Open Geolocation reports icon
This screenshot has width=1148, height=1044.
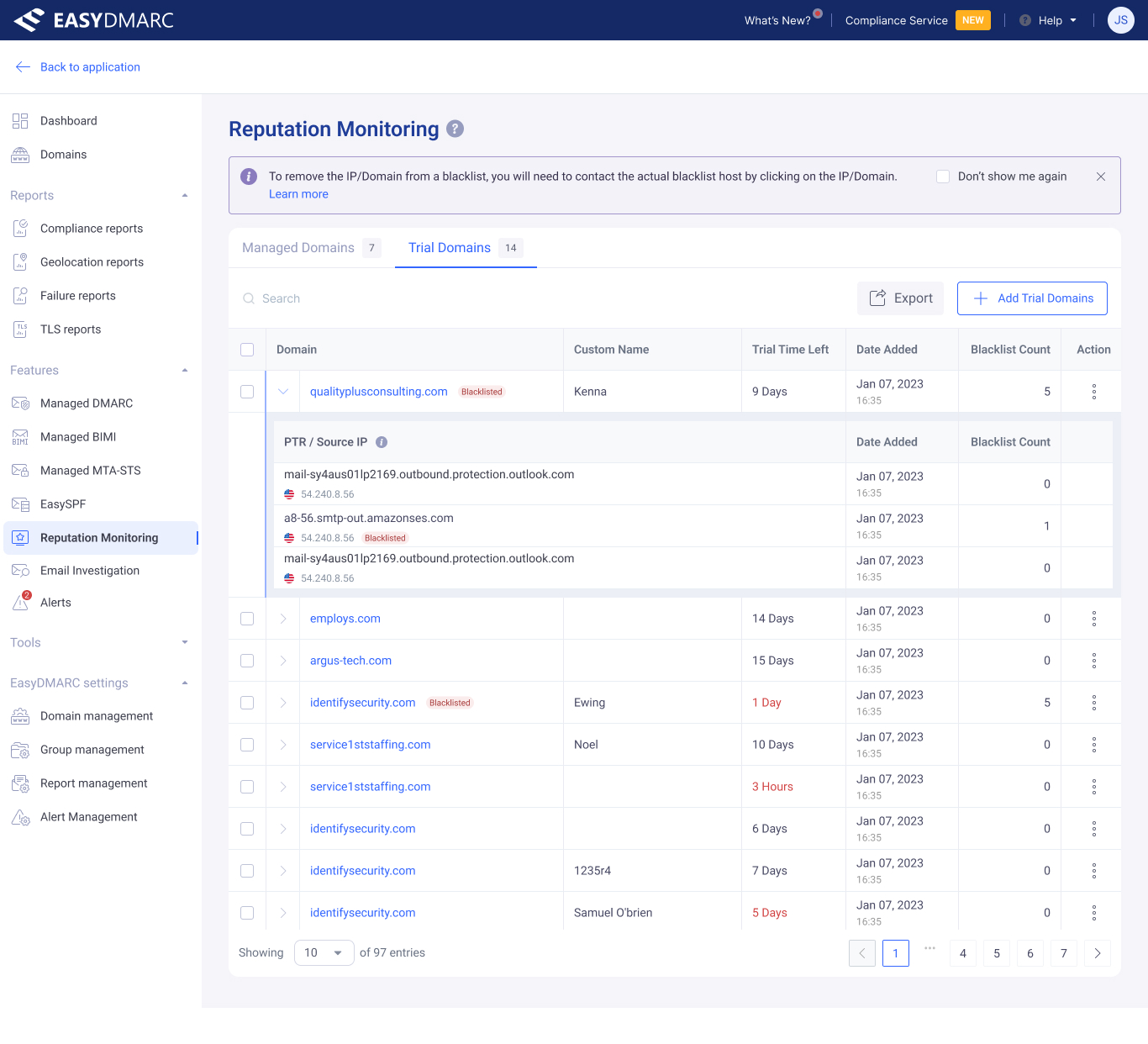coord(20,262)
